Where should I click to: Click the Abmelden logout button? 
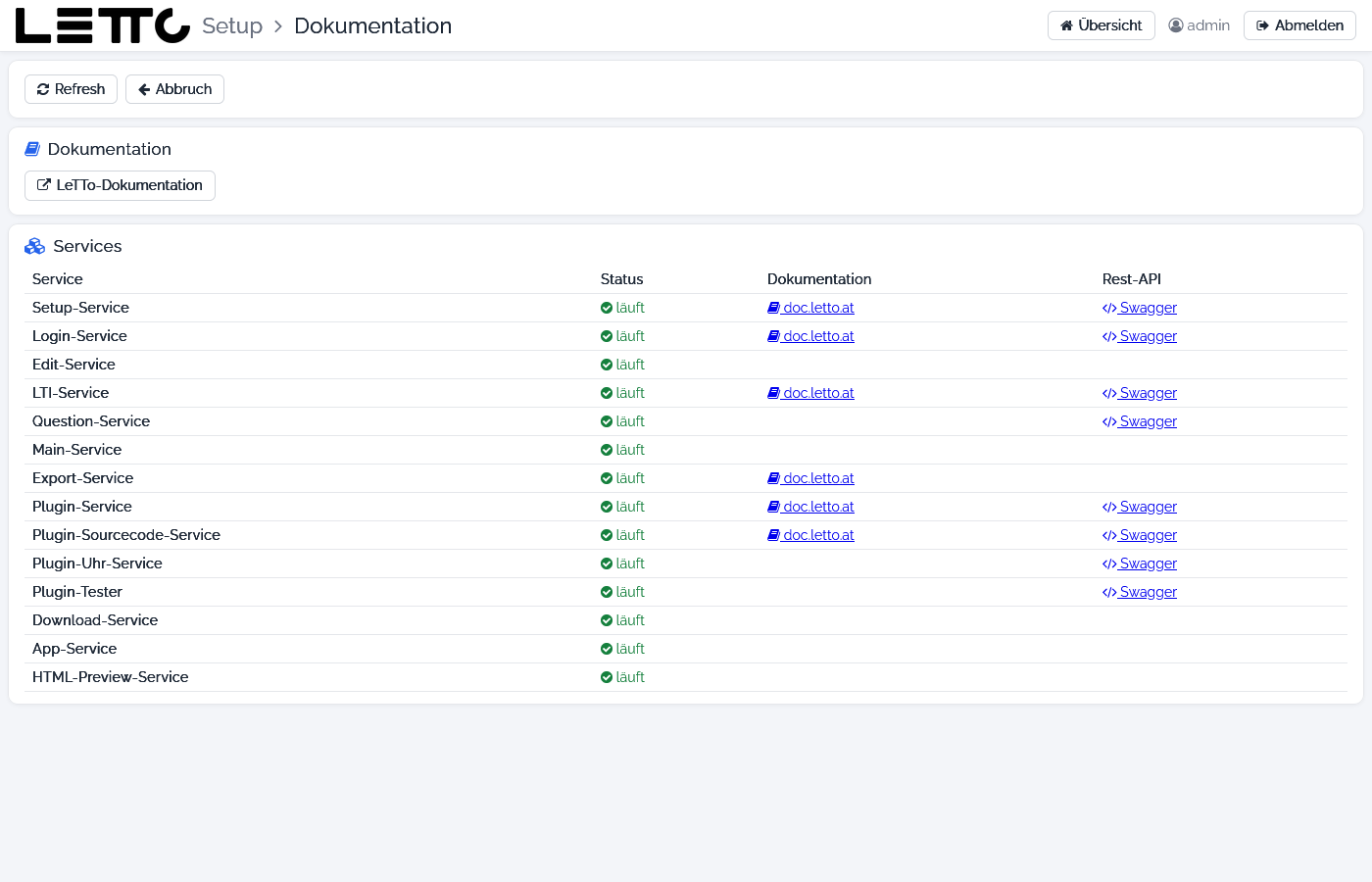(1299, 25)
